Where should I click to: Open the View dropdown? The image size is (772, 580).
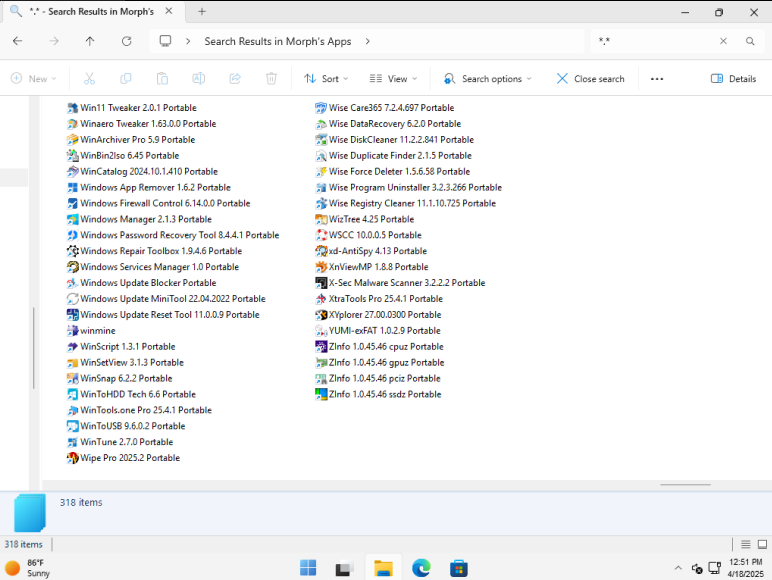click(393, 79)
